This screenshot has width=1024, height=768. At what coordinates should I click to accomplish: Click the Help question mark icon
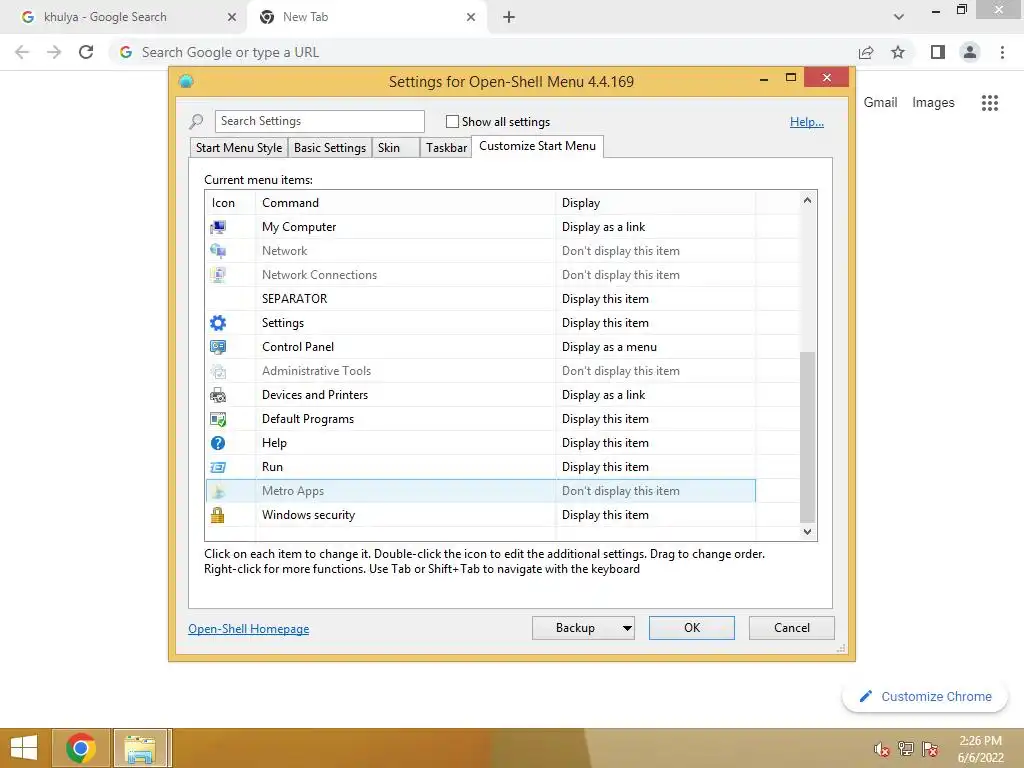click(x=217, y=443)
